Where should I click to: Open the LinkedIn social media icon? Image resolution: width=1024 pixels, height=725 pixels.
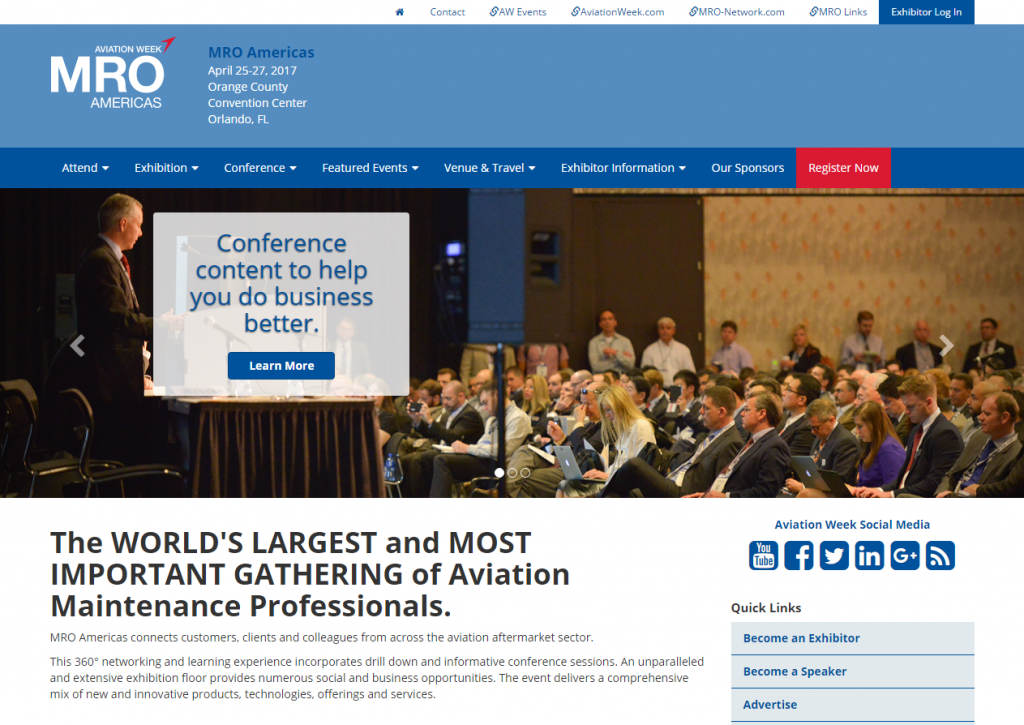tap(869, 556)
